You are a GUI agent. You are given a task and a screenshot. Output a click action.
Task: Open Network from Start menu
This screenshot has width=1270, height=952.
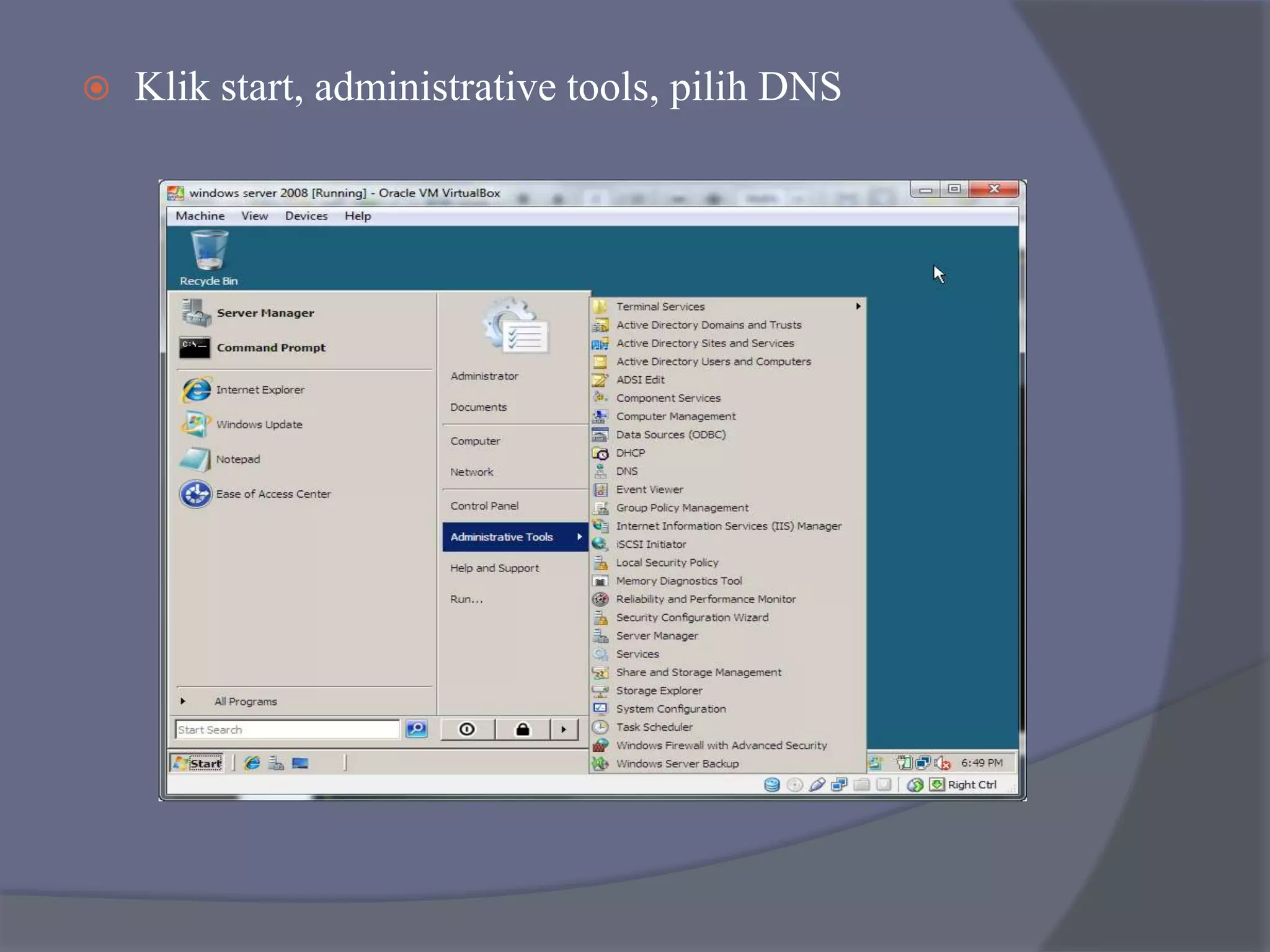pyautogui.click(x=472, y=472)
